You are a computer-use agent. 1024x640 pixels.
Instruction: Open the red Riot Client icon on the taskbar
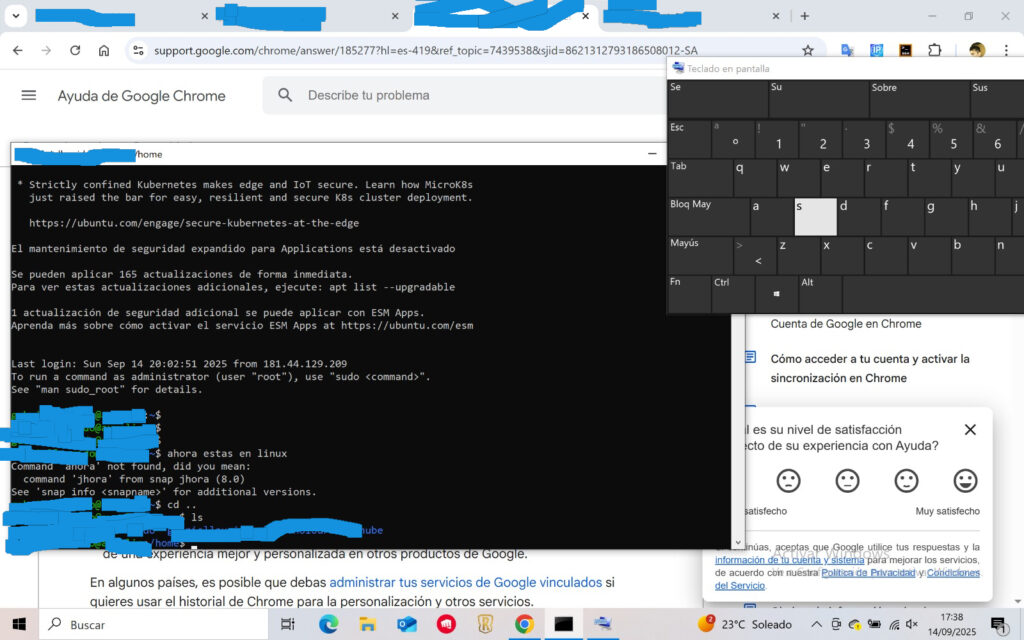[x=446, y=624]
